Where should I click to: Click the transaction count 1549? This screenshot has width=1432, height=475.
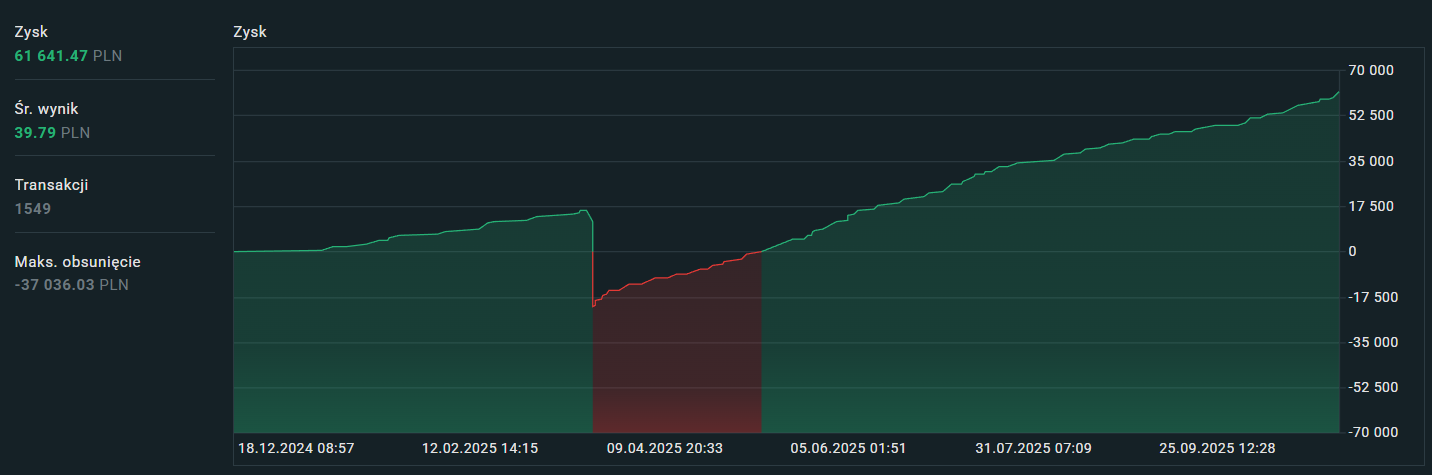pyautogui.click(x=33, y=209)
